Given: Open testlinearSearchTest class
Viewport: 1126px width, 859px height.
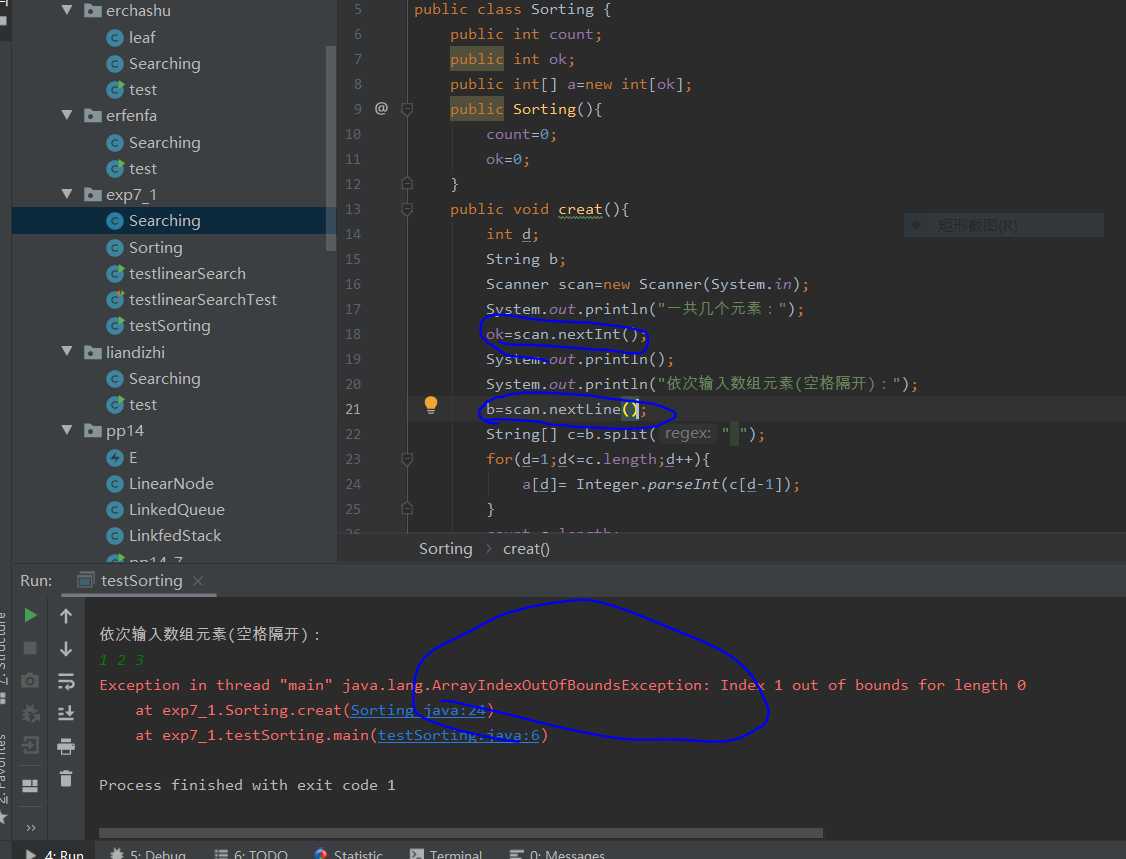Looking at the screenshot, I should point(203,300).
